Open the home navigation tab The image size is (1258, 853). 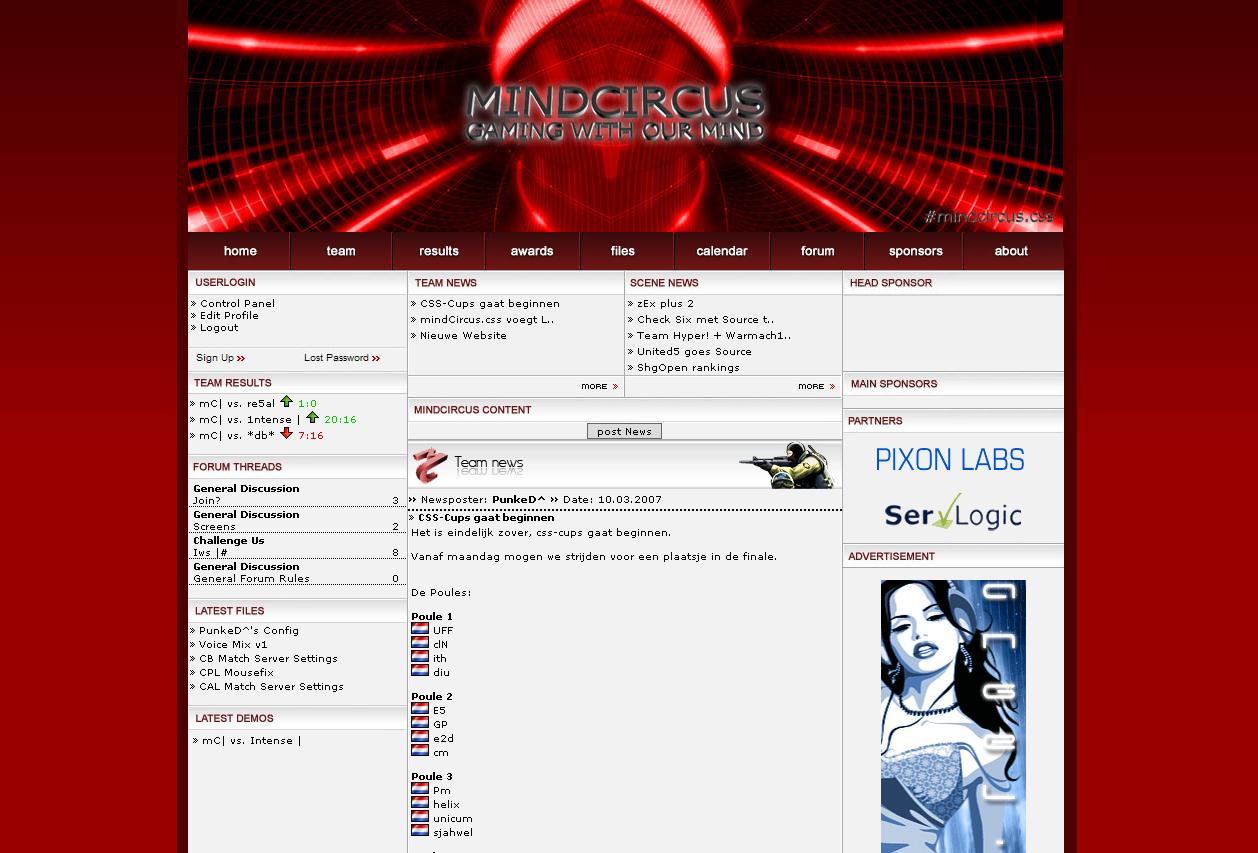coord(239,251)
